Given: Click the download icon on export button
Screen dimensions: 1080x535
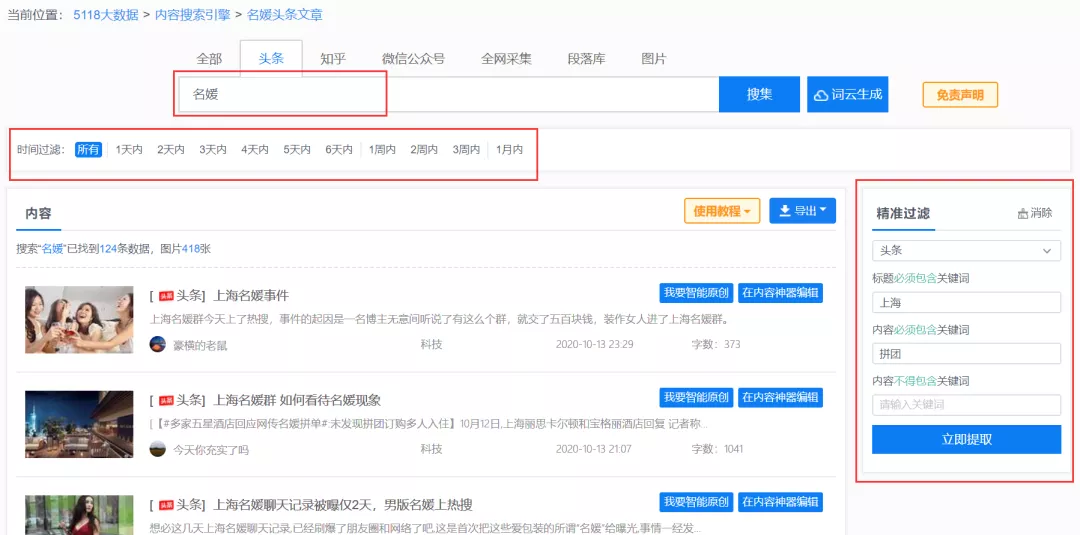Looking at the screenshot, I should tap(785, 211).
